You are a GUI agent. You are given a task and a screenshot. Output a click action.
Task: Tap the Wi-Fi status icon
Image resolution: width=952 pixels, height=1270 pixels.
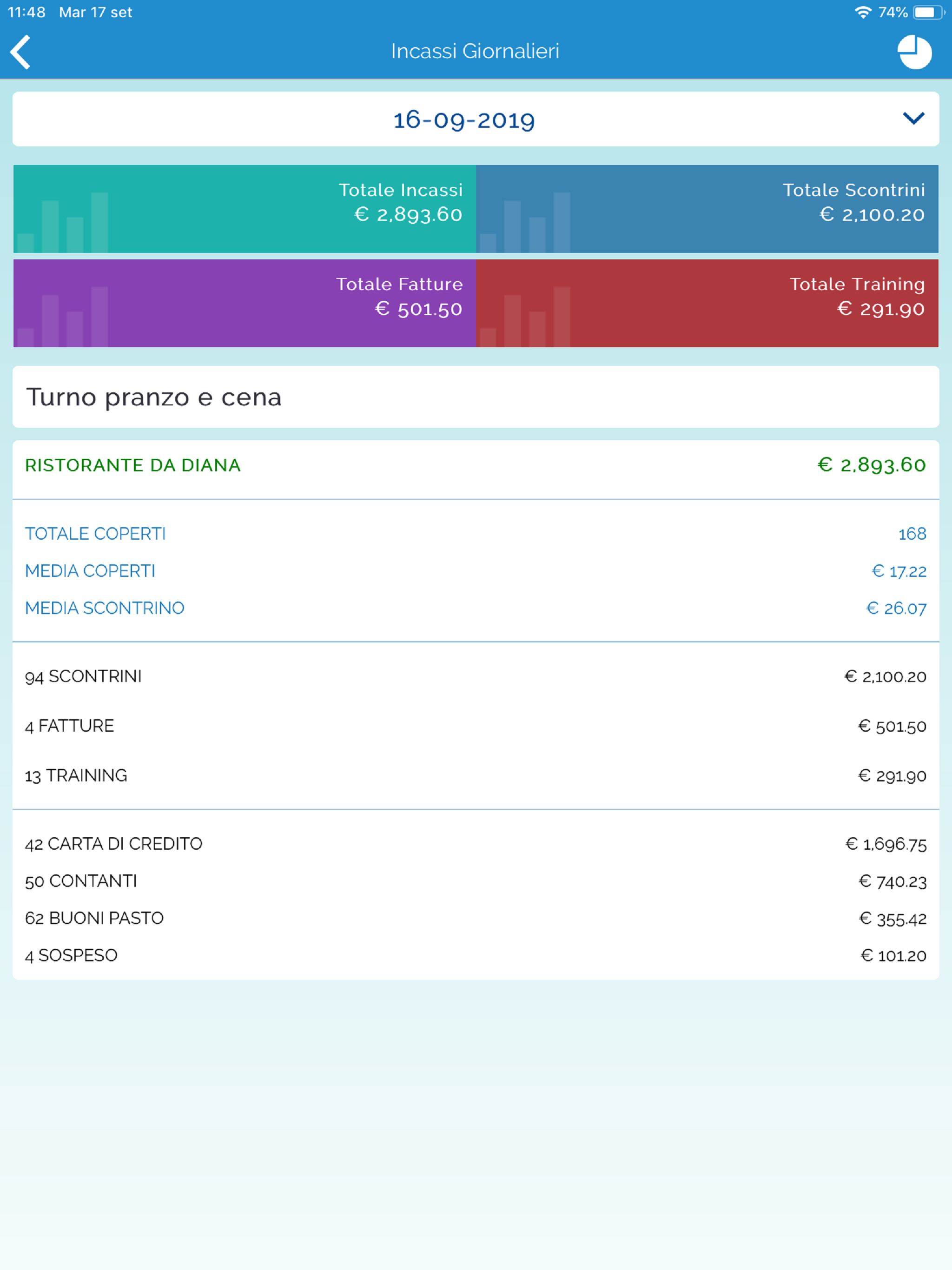coord(862,12)
